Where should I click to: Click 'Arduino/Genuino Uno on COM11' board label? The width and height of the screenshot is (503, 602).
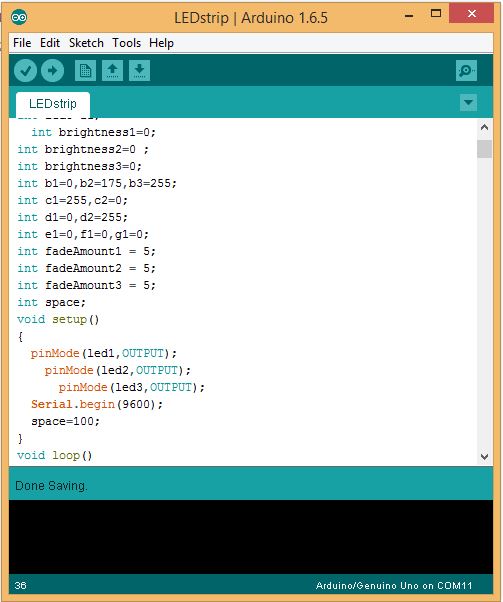click(x=394, y=585)
